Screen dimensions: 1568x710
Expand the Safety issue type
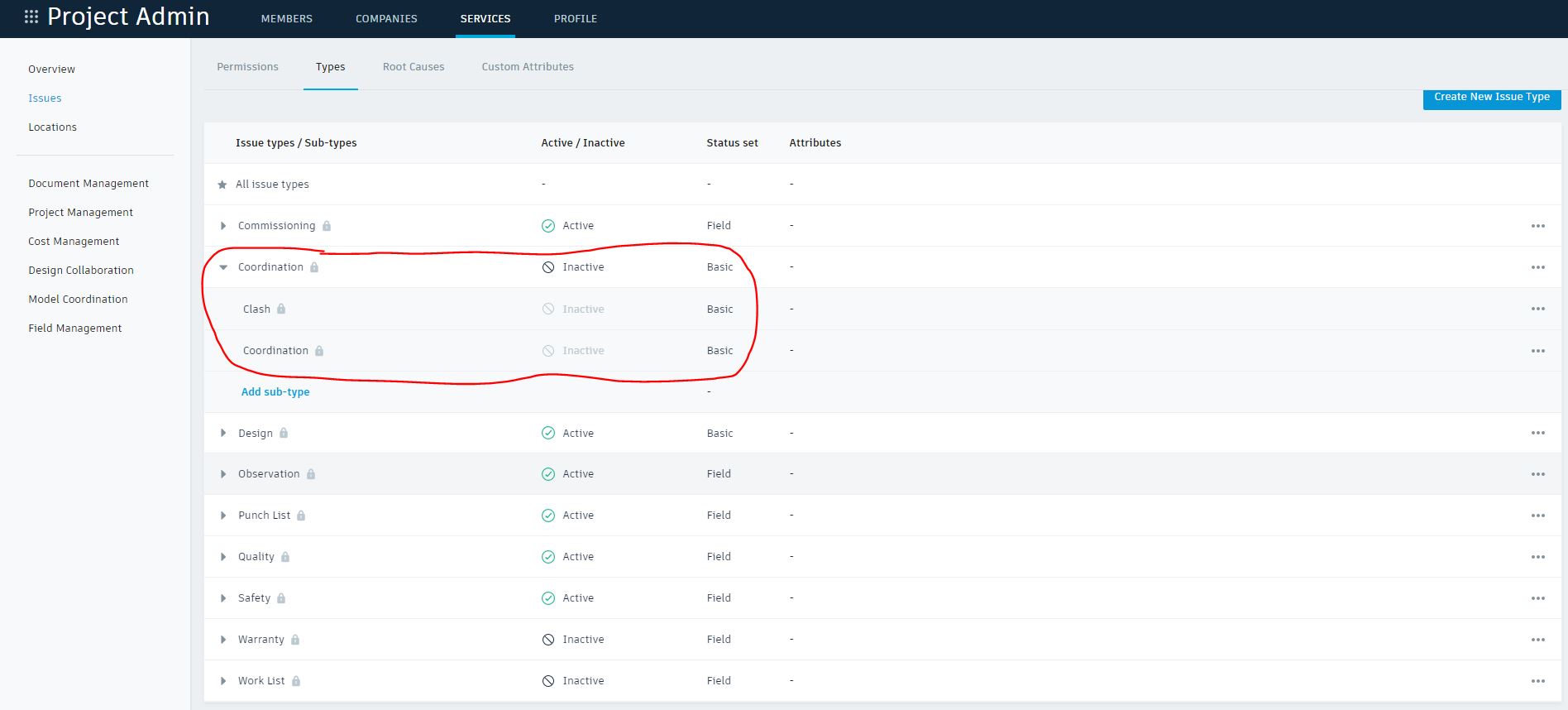pyautogui.click(x=223, y=598)
